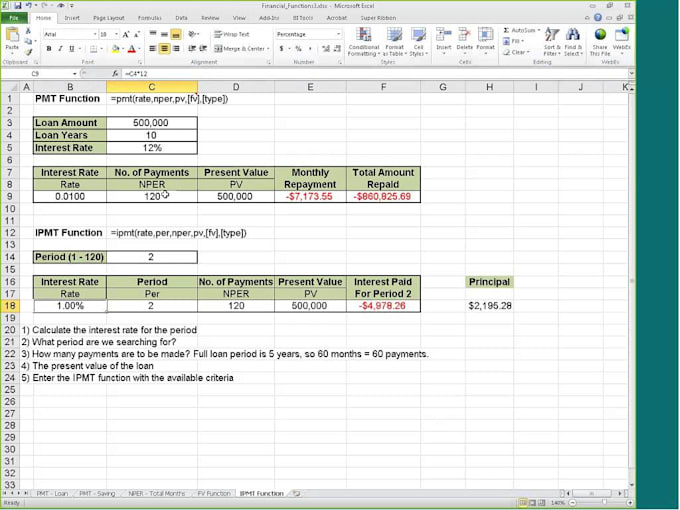
Task: Click the Cut scissors icon
Action: tap(28, 31)
